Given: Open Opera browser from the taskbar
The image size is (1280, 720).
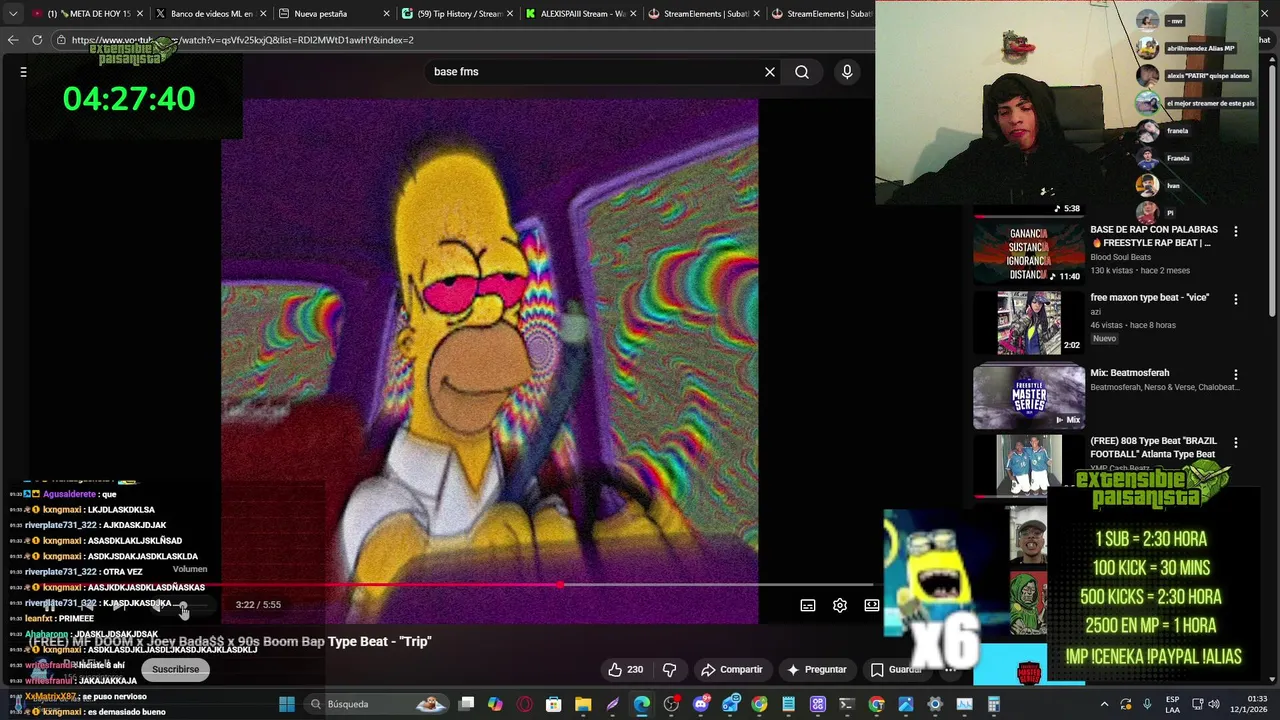Looking at the screenshot, I should pyautogui.click(x=525, y=704).
